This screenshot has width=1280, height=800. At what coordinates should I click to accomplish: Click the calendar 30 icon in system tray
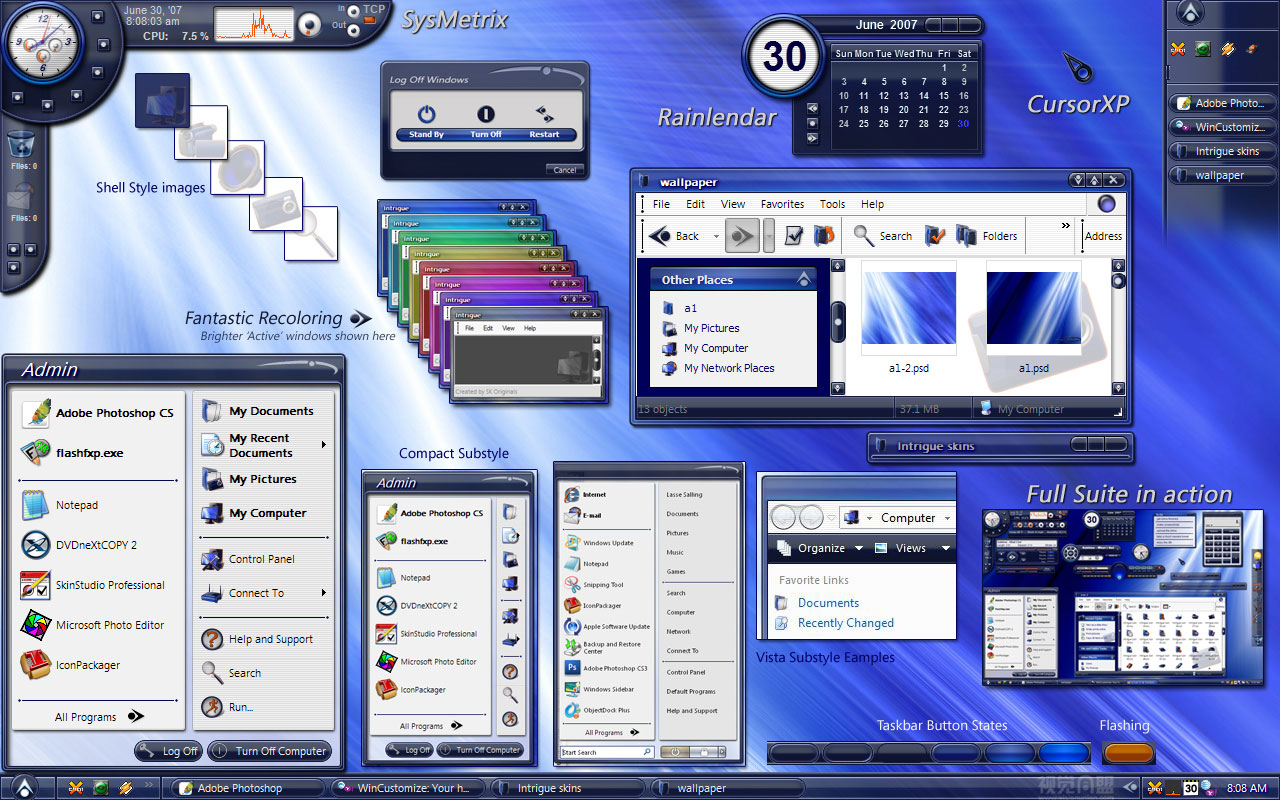1191,788
